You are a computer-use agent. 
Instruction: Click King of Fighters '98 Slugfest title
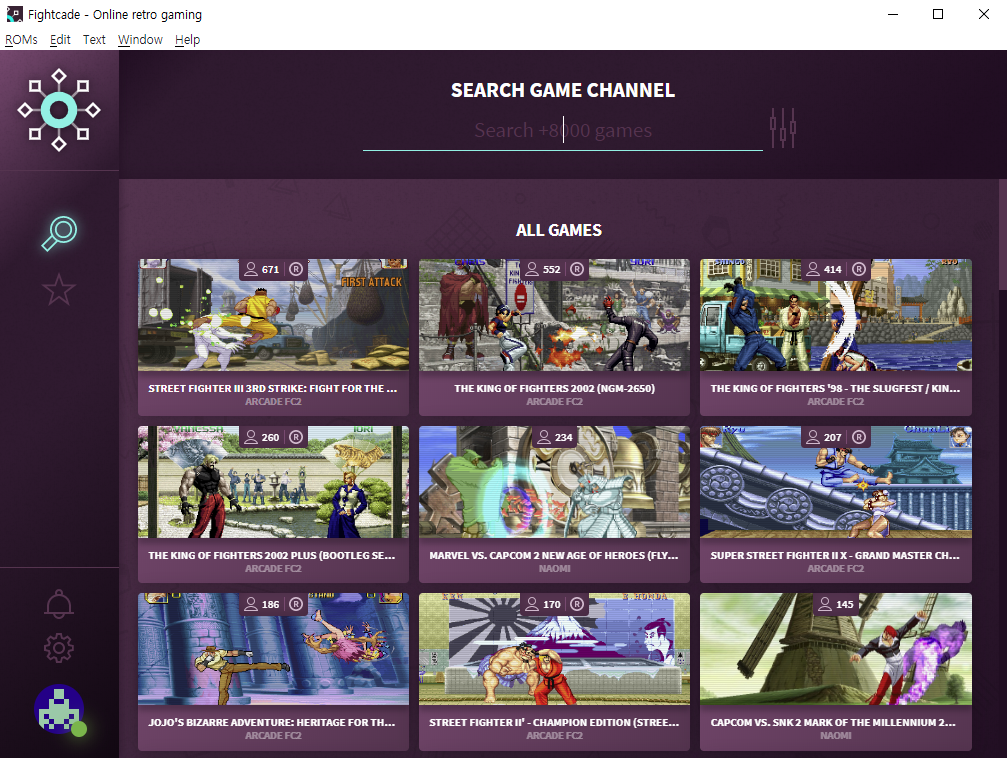[x=836, y=388]
